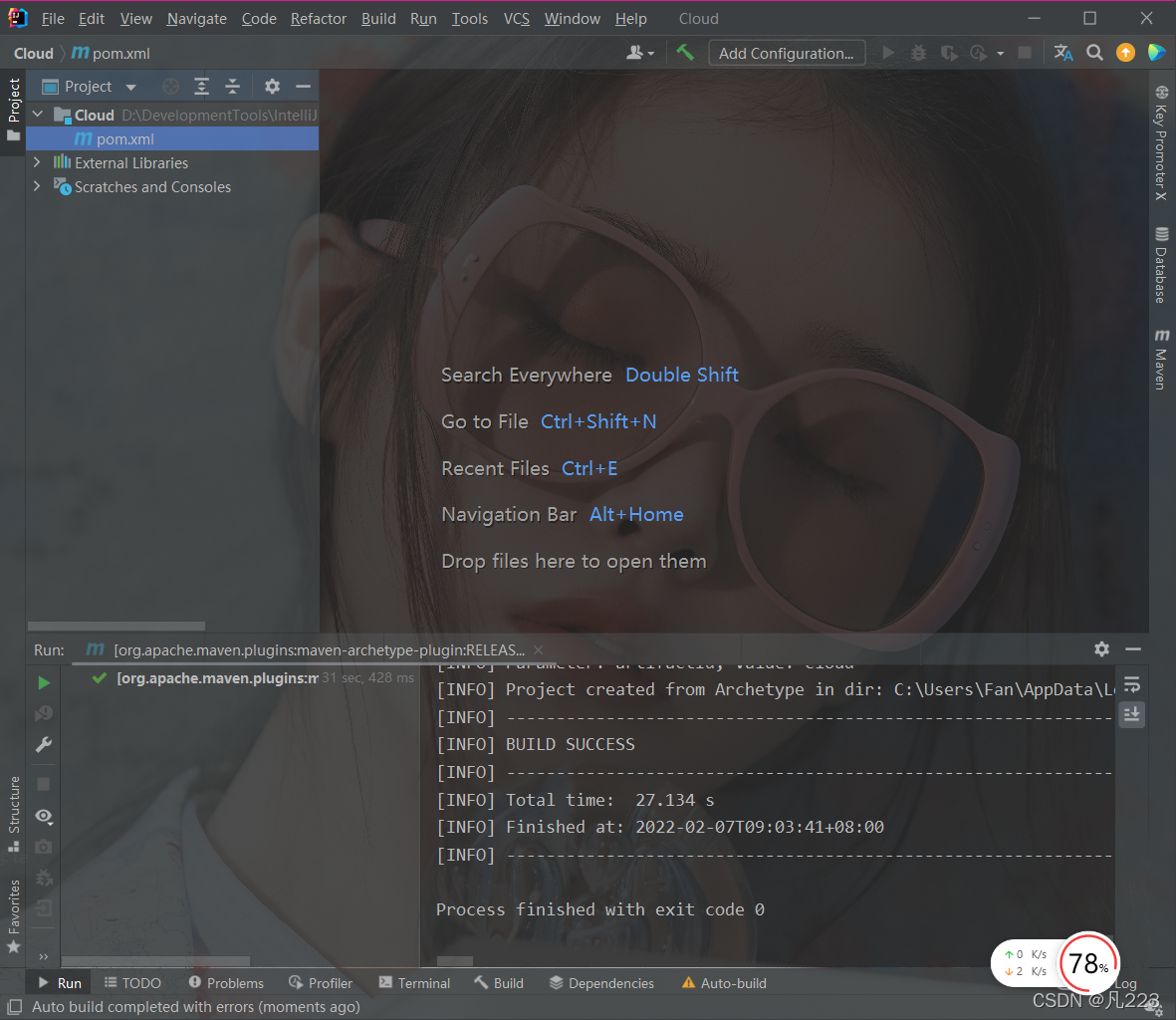Click the main toolbar Run arrow
Image resolution: width=1176 pixels, height=1020 pixels.
[x=888, y=53]
